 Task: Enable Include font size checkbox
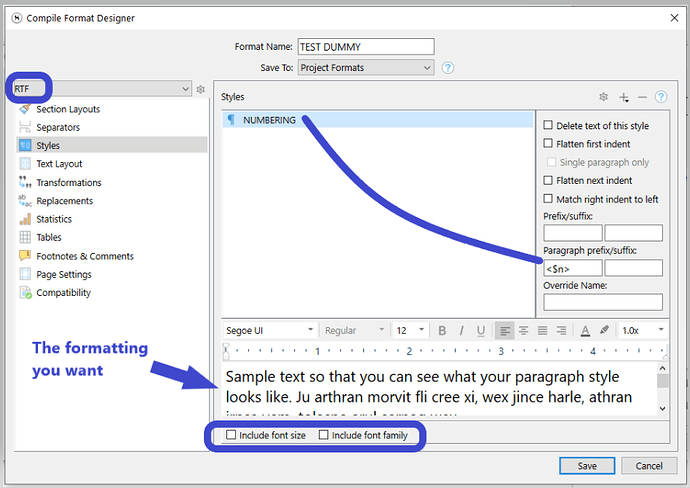click(231, 435)
